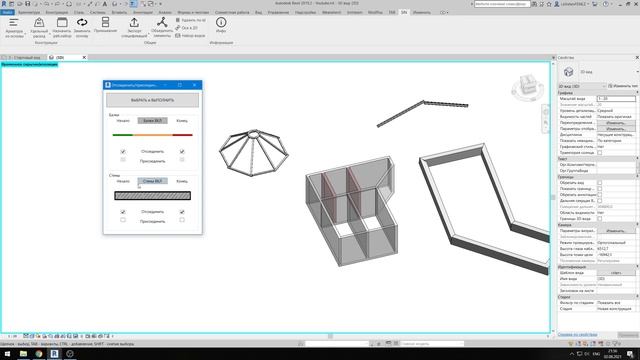Click the small 'axes to 2D' tool icon
The height and width of the screenshot is (360, 640).
[x=178, y=28]
